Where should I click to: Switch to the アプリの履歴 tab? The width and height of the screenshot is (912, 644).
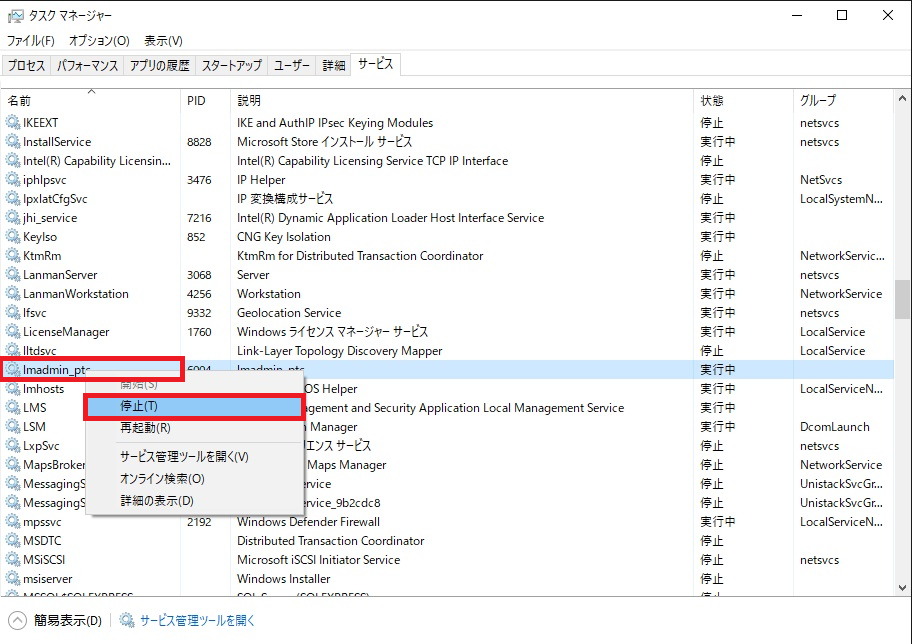(x=159, y=65)
